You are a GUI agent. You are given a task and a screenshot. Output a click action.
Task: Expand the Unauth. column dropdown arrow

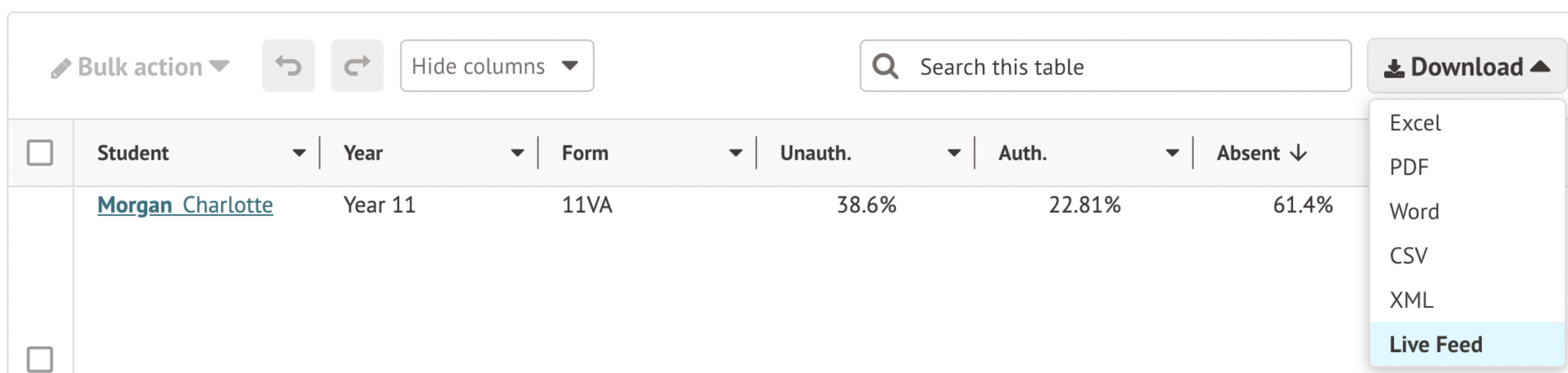(953, 153)
